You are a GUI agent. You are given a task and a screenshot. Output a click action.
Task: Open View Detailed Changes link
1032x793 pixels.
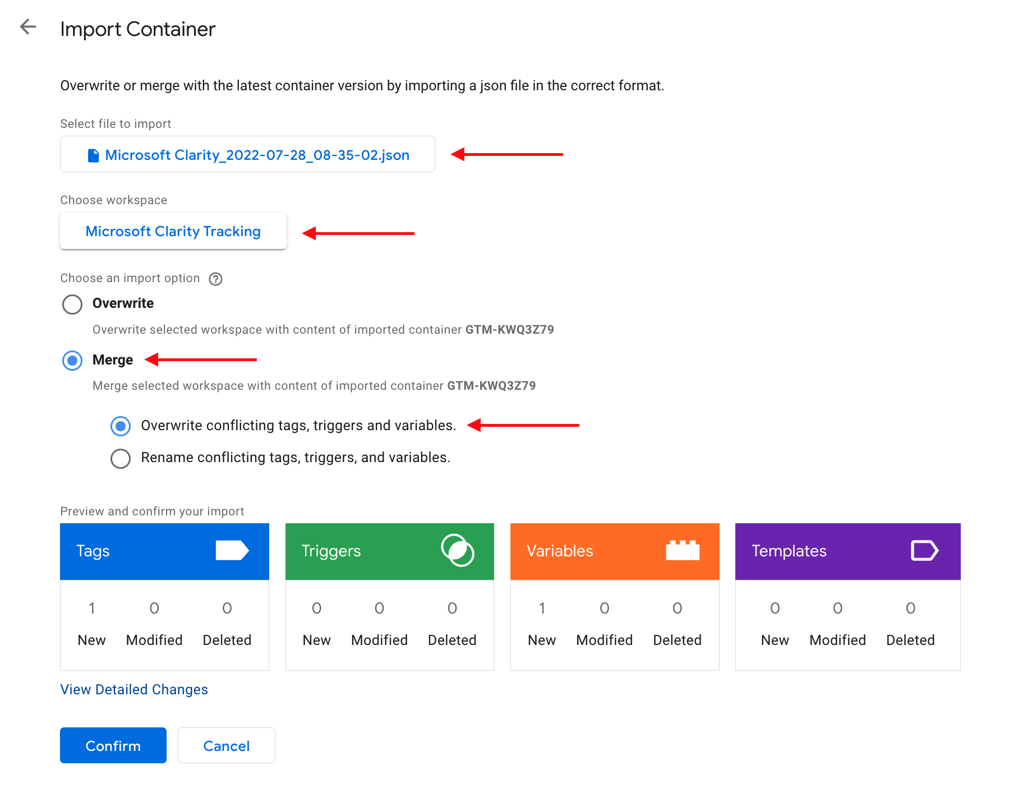134,689
